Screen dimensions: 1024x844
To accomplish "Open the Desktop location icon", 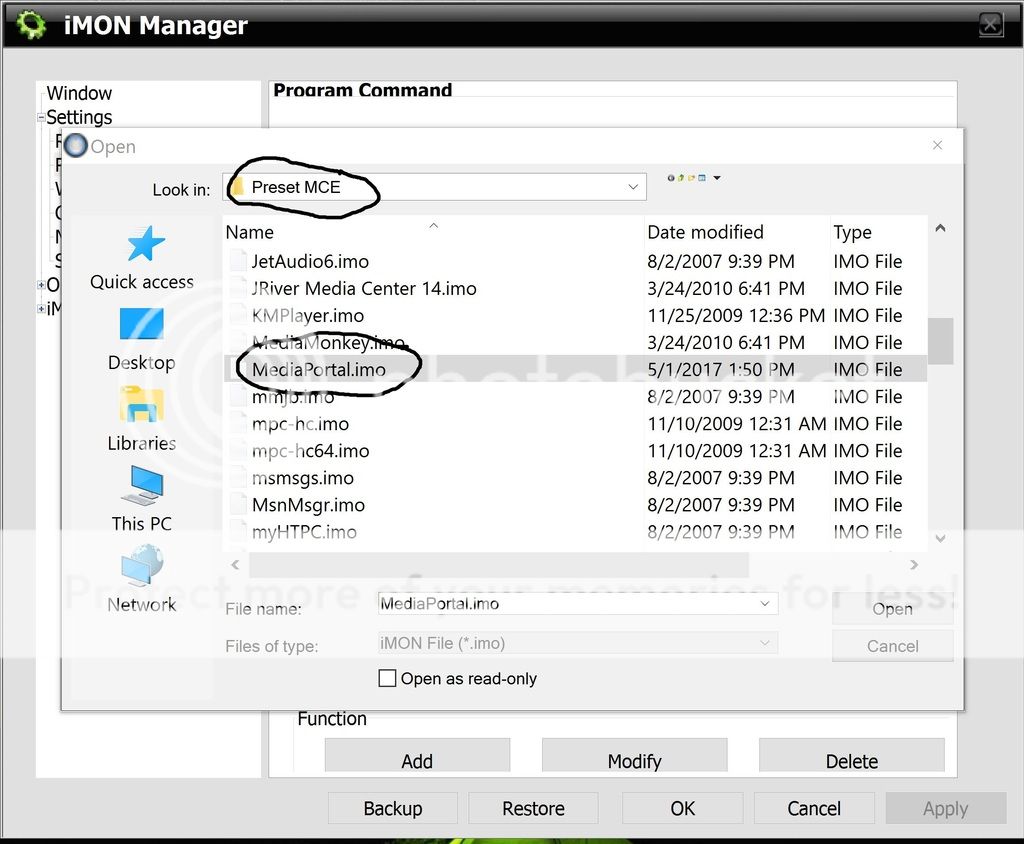I will point(141,325).
